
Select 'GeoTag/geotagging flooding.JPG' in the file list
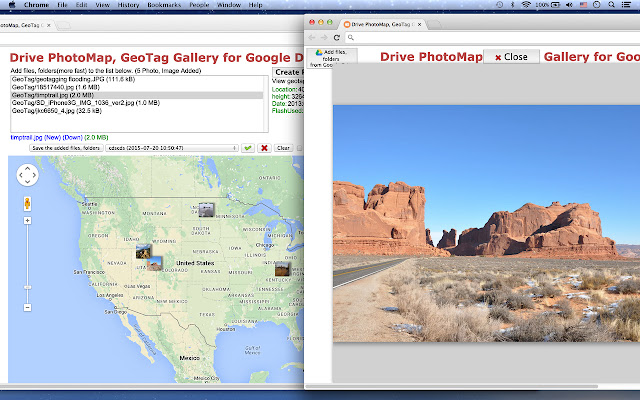[137, 79]
